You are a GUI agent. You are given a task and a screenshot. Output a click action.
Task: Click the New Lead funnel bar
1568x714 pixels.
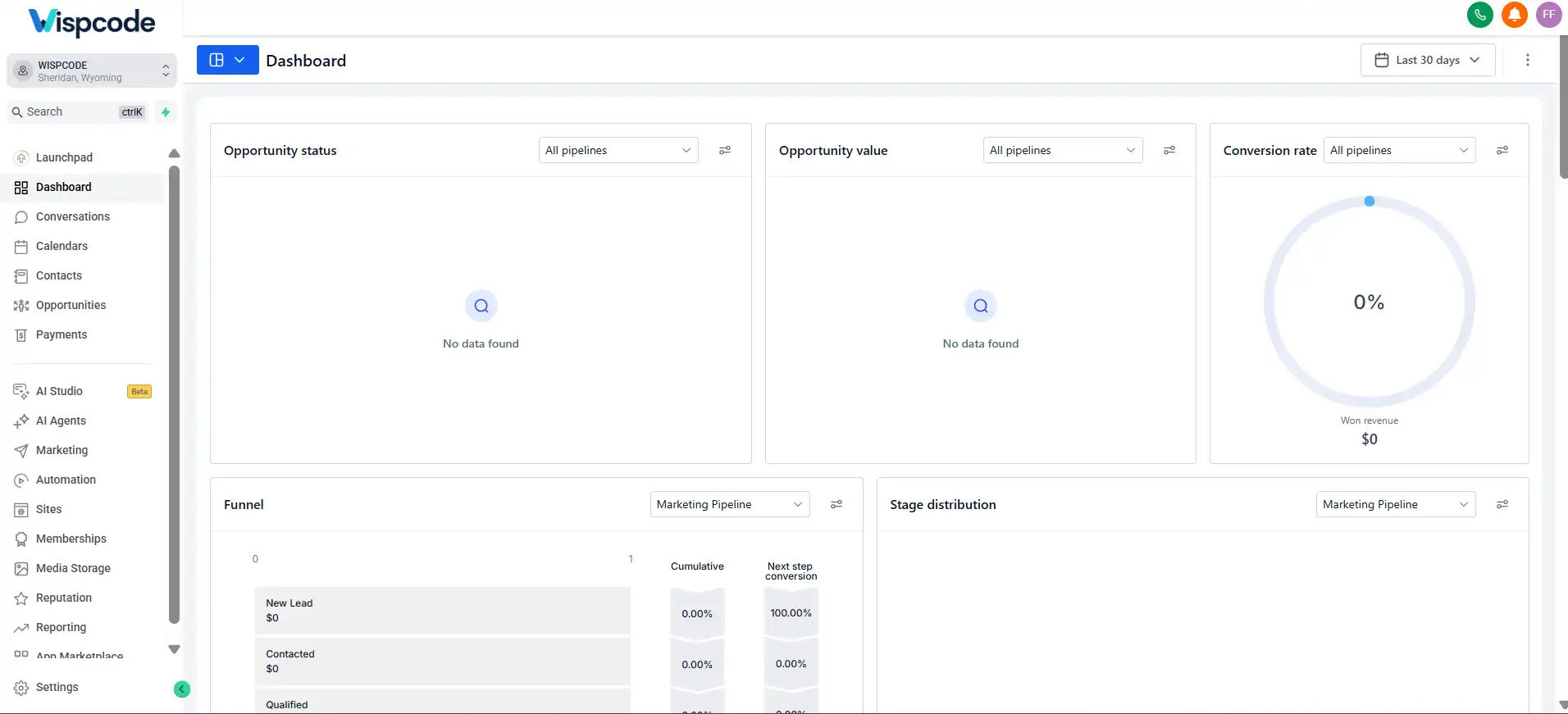pos(443,611)
